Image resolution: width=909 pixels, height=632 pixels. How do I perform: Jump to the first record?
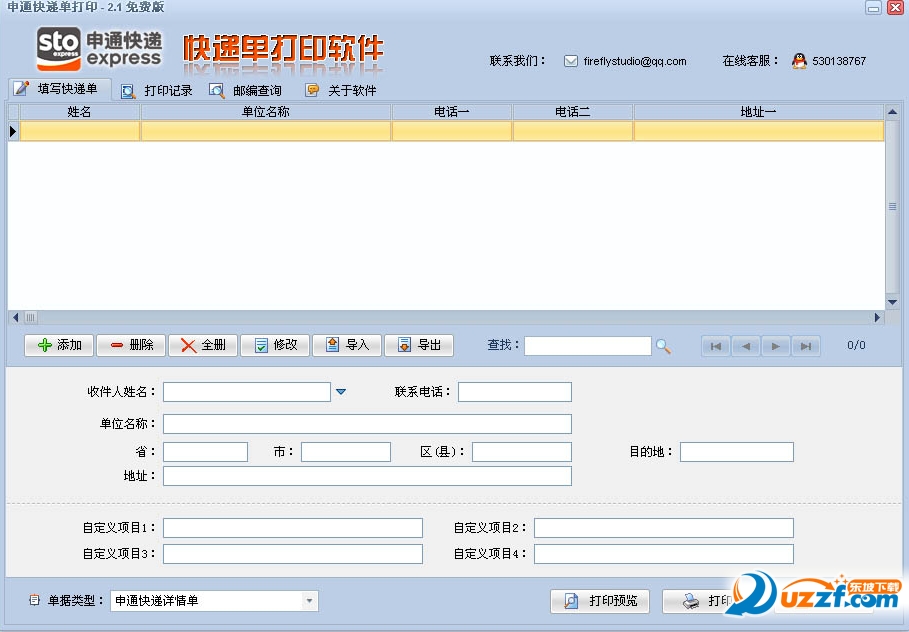[716, 346]
